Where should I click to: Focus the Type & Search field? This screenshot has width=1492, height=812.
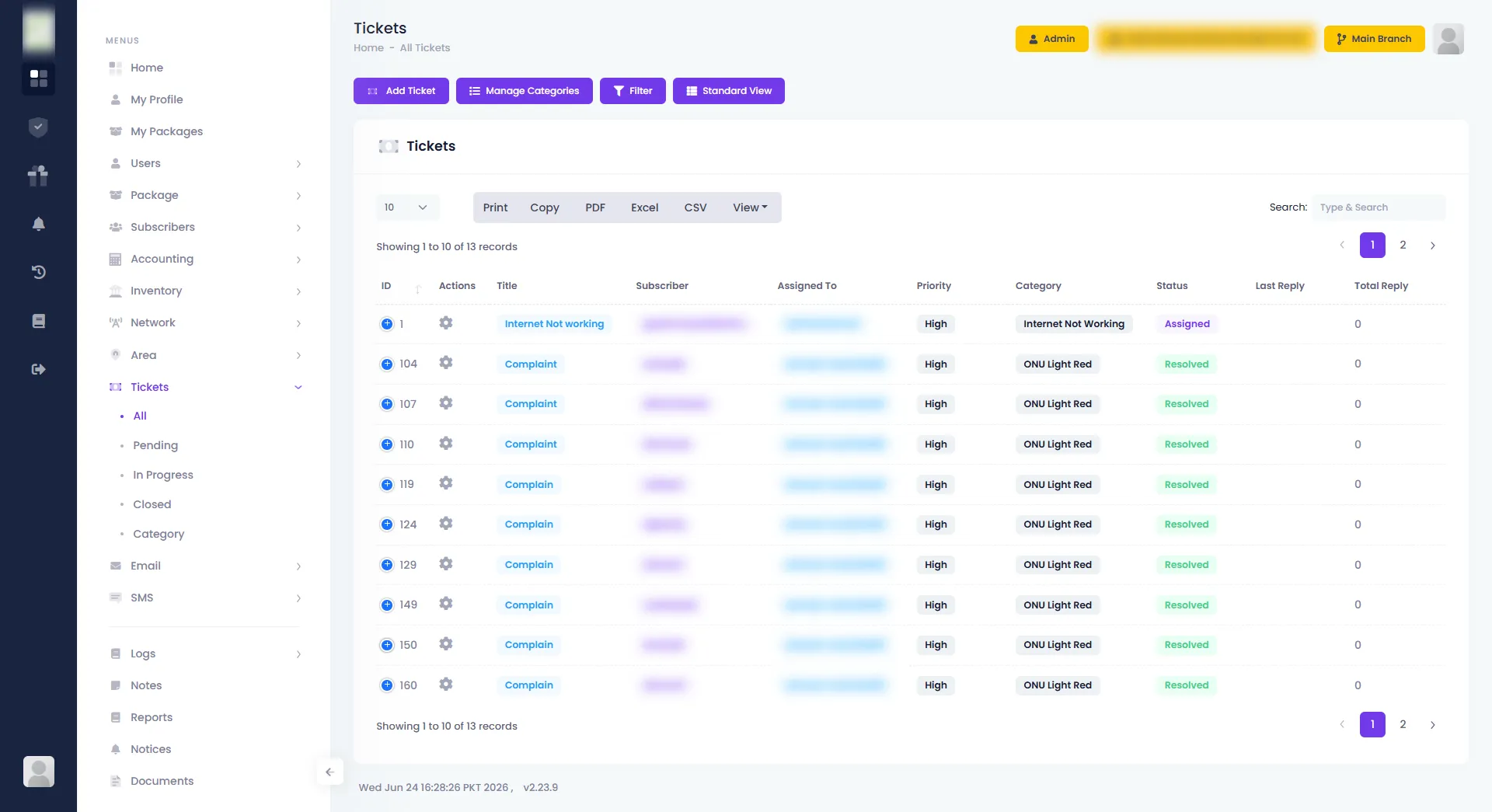1379,207
